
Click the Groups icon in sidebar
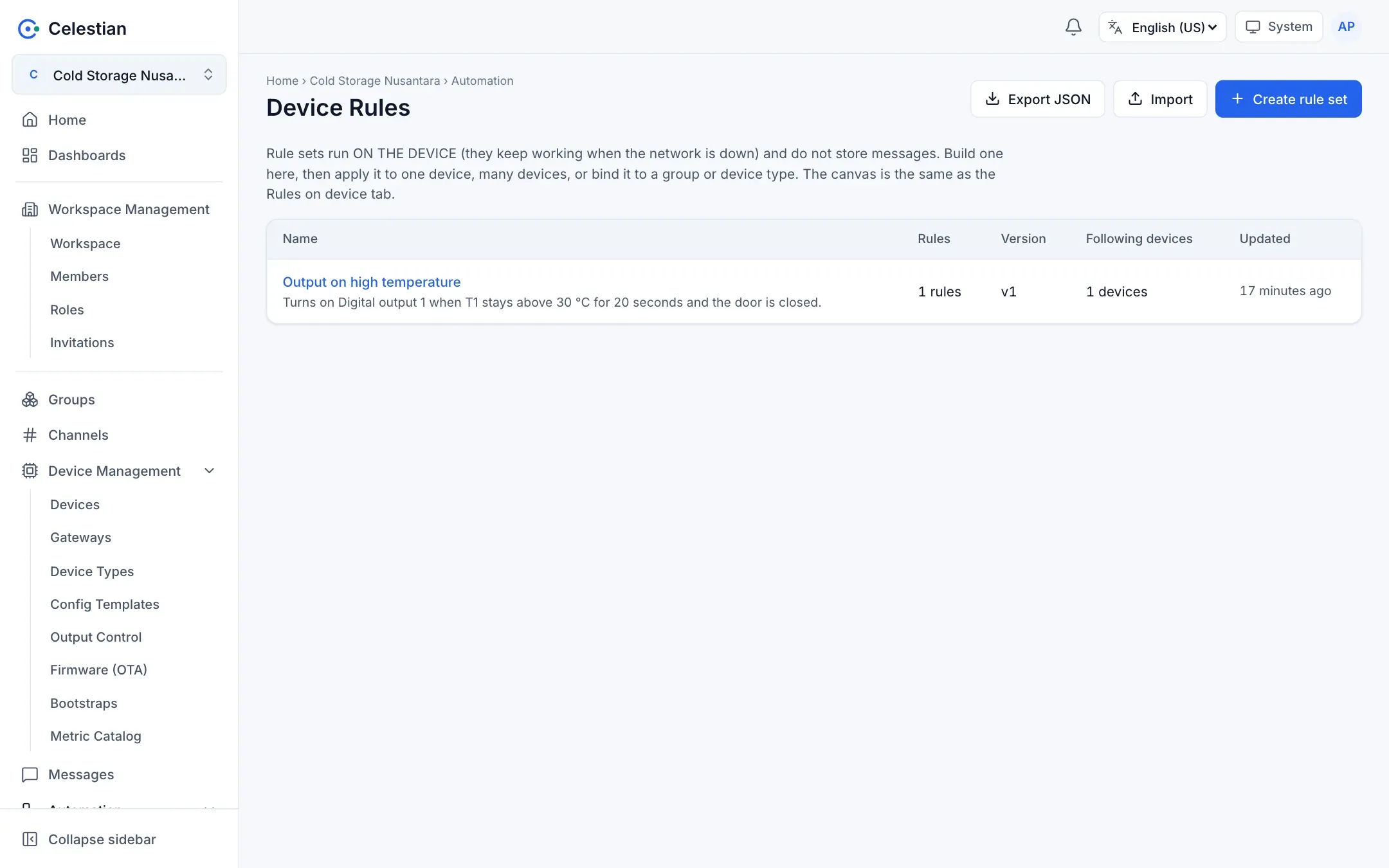coord(30,399)
